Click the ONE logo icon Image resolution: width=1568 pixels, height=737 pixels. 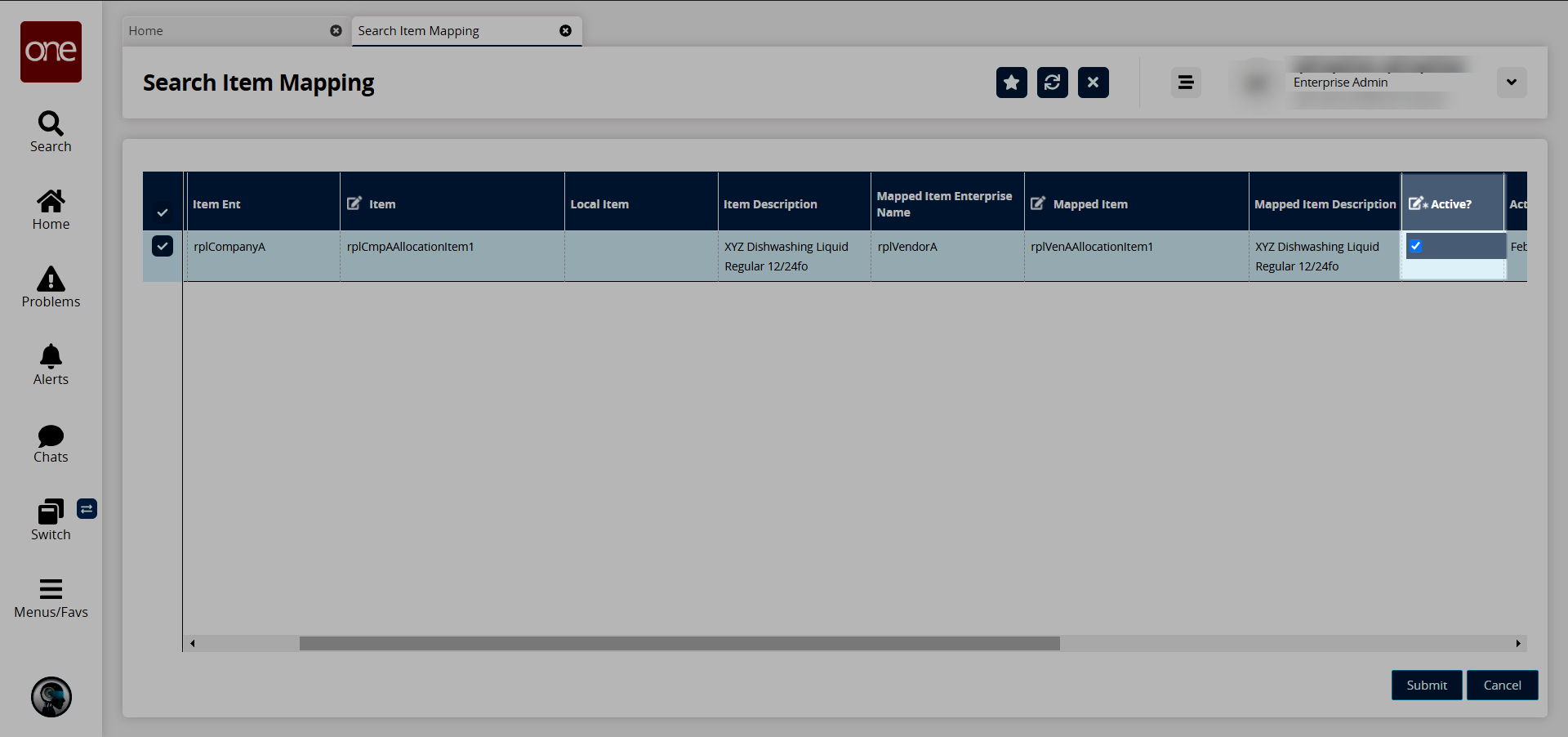click(x=51, y=51)
